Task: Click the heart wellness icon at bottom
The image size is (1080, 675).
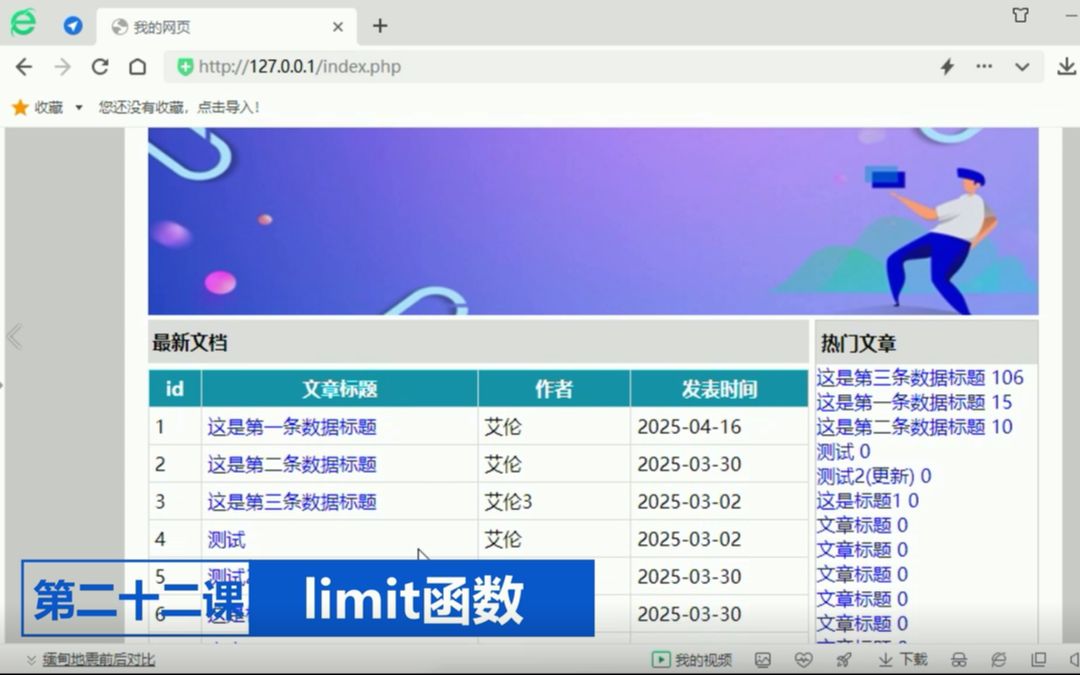Action: coord(803,660)
